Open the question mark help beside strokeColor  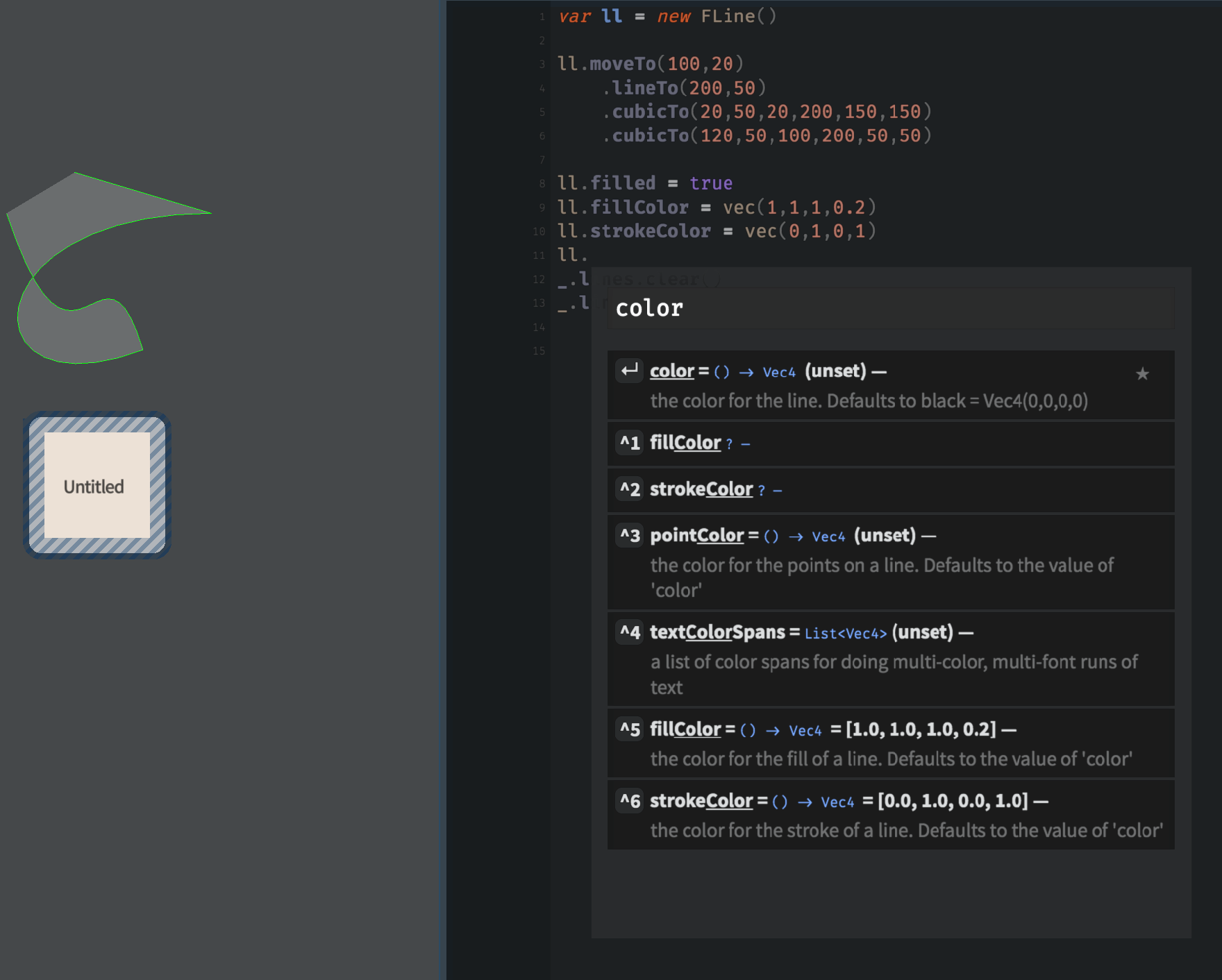pos(761,491)
